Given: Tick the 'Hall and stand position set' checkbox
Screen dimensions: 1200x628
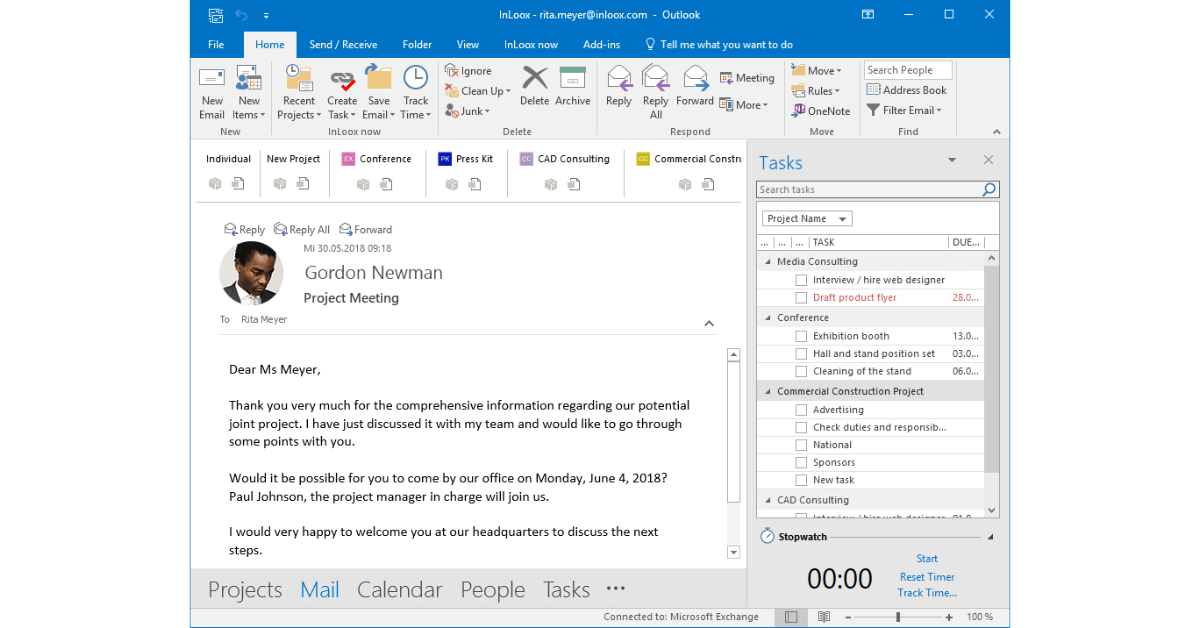Looking at the screenshot, I should [x=801, y=354].
